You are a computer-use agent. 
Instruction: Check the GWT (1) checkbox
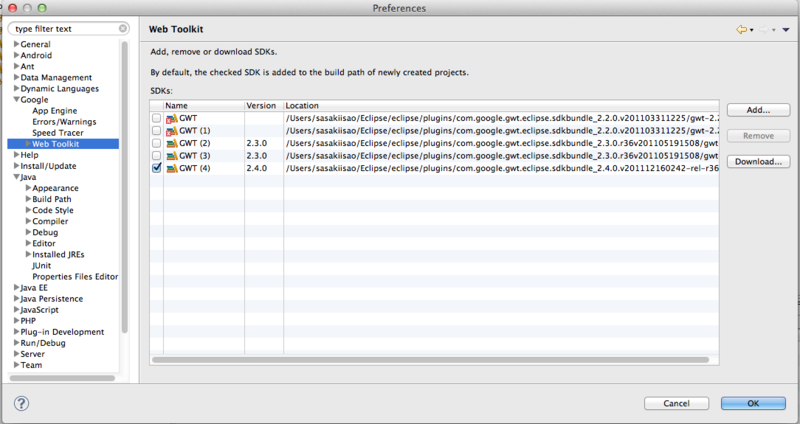pyautogui.click(x=156, y=131)
